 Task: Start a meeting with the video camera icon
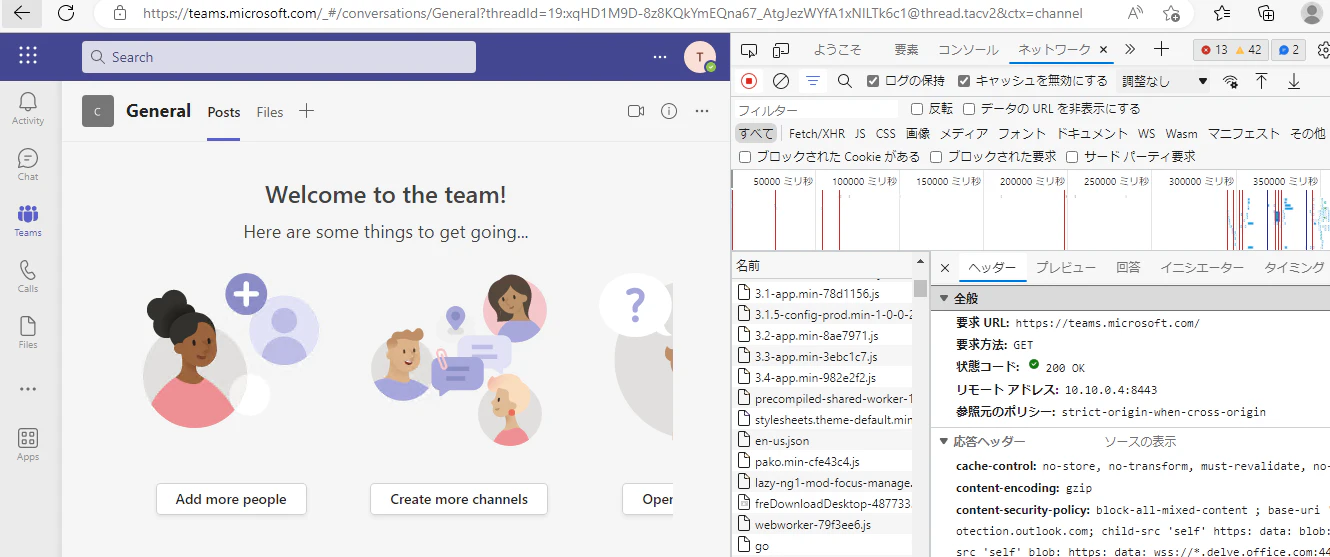pos(636,111)
